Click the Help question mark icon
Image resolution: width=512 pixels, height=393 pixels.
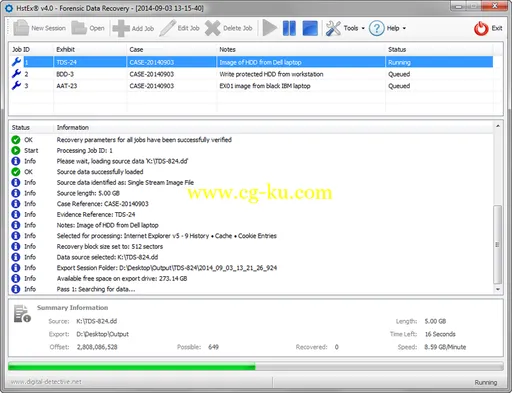[377, 28]
